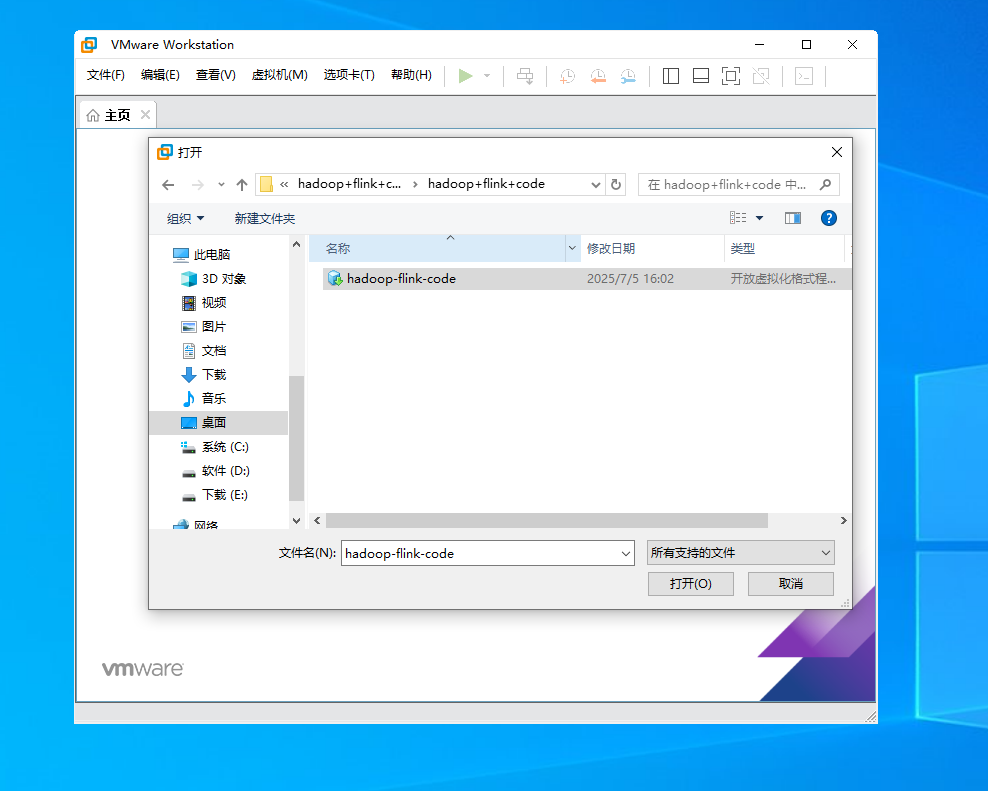Click the up one folder arrow

(x=242, y=185)
